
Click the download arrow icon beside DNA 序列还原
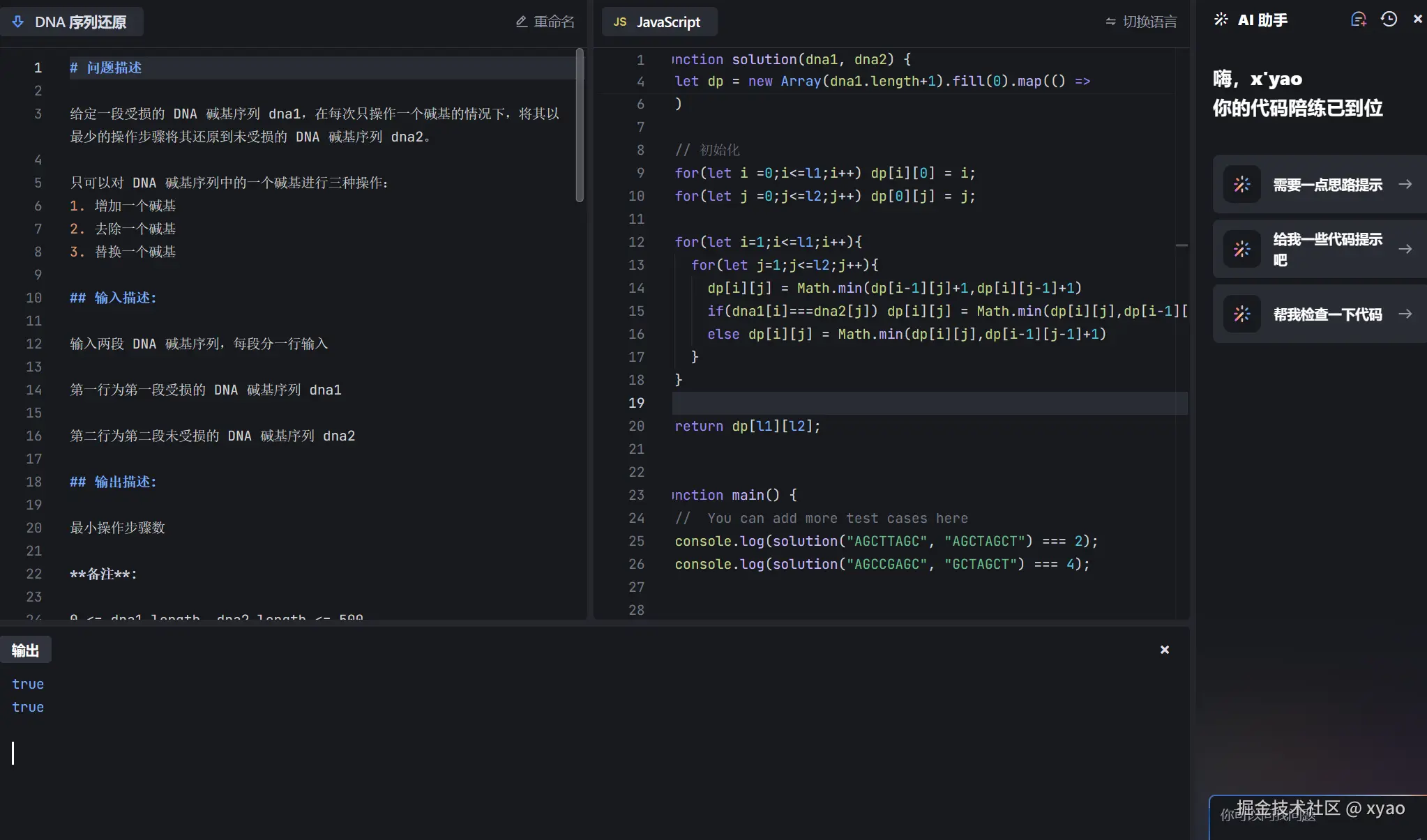(x=18, y=22)
